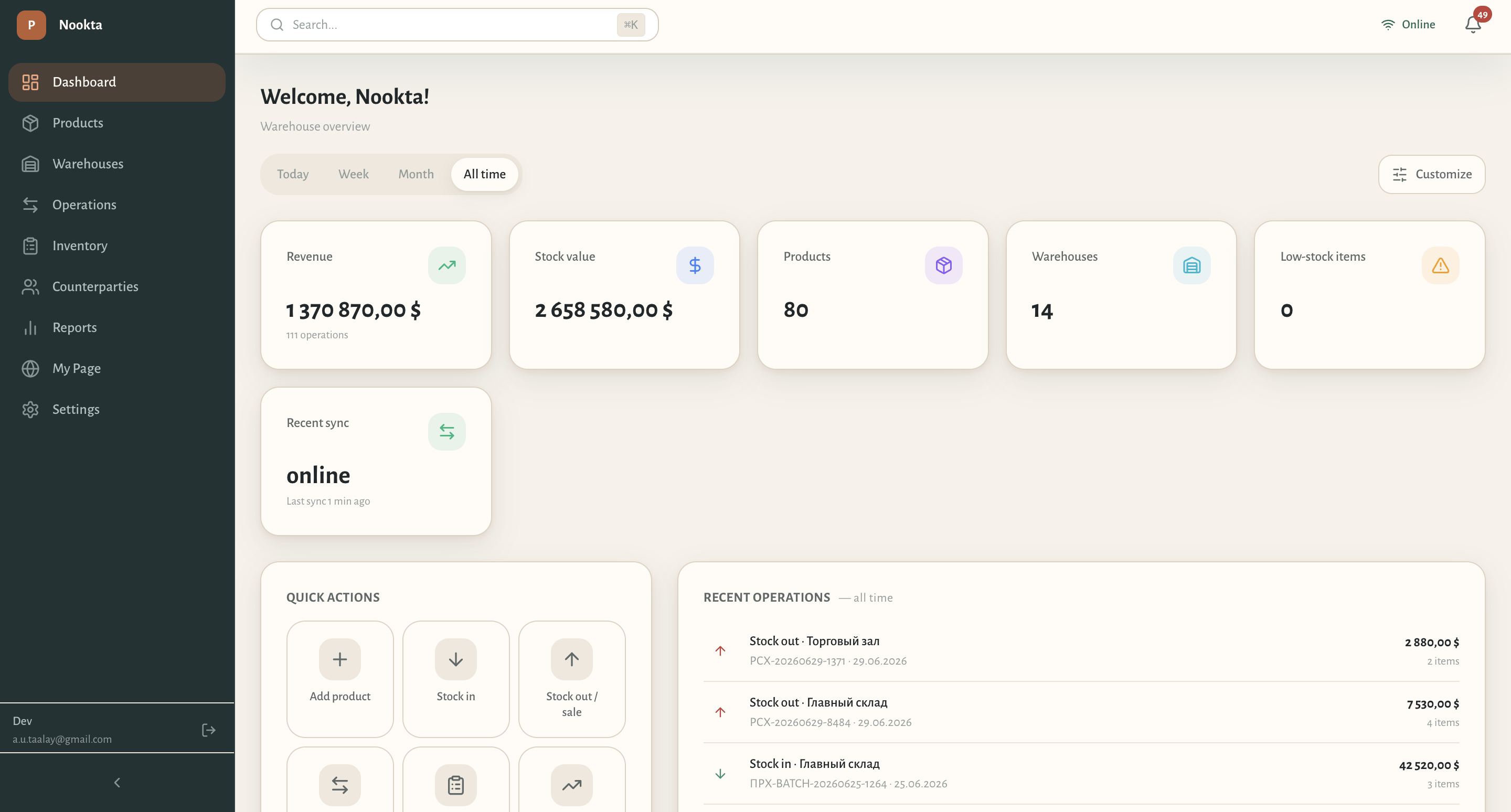Click the Products cube icon on card
The height and width of the screenshot is (812, 1511).
click(944, 265)
